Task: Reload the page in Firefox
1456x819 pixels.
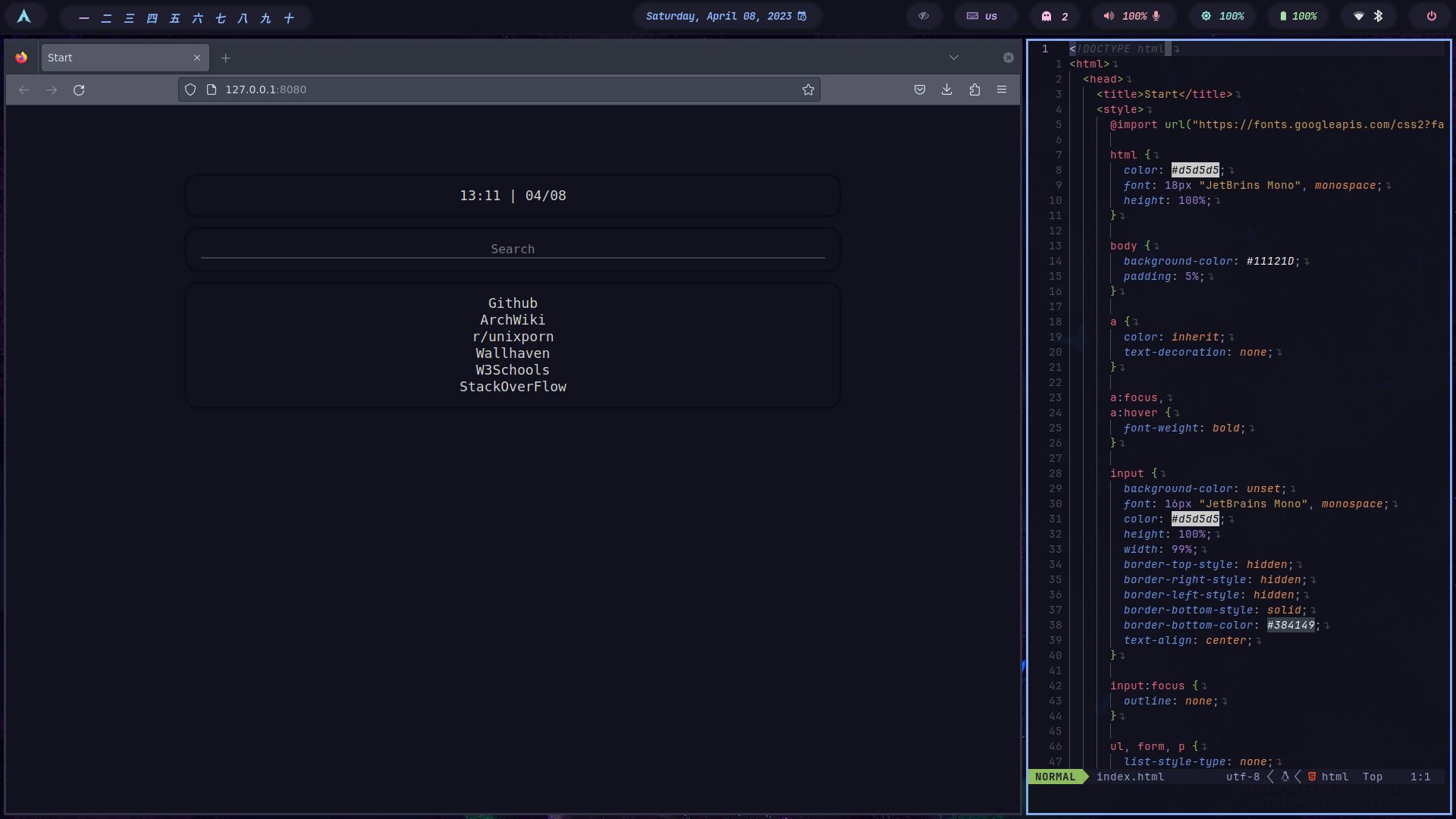Action: [79, 90]
